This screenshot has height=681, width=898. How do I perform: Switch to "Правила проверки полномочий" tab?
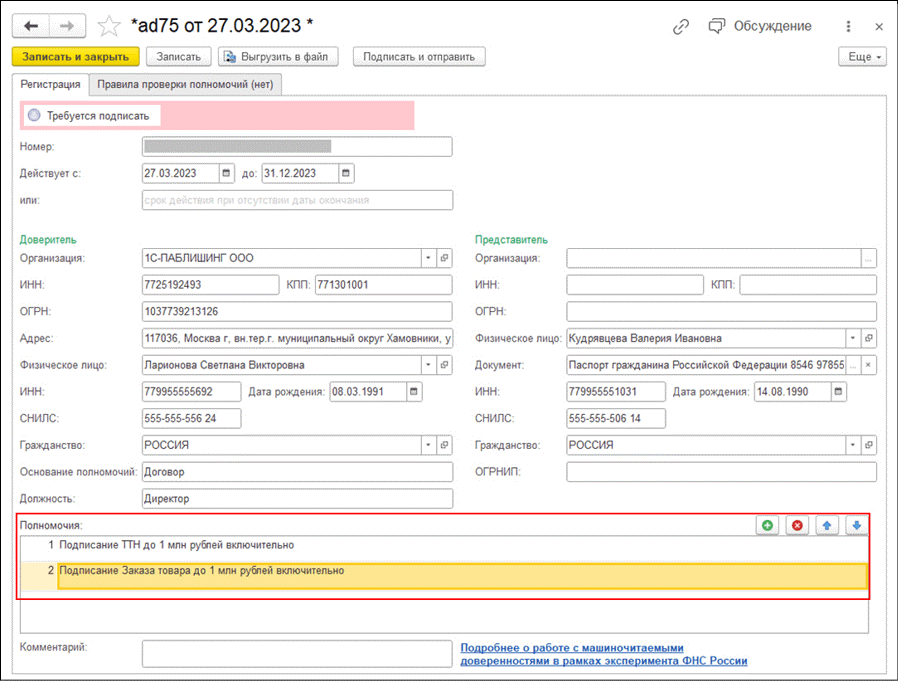(185, 85)
